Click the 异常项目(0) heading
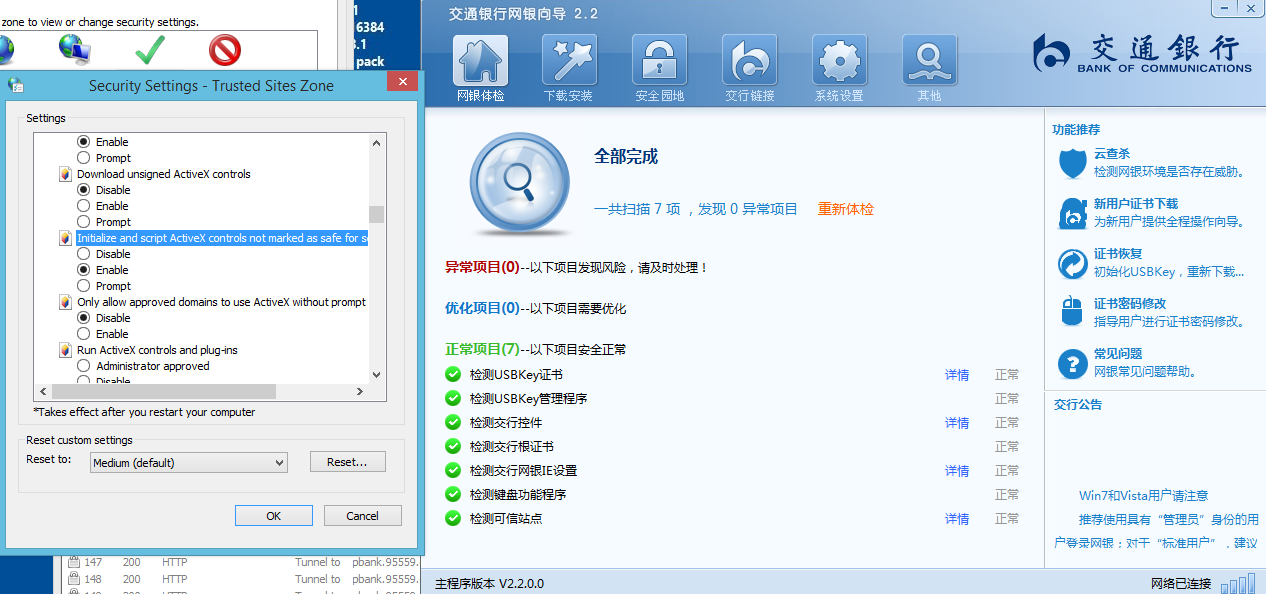 [x=482, y=268]
